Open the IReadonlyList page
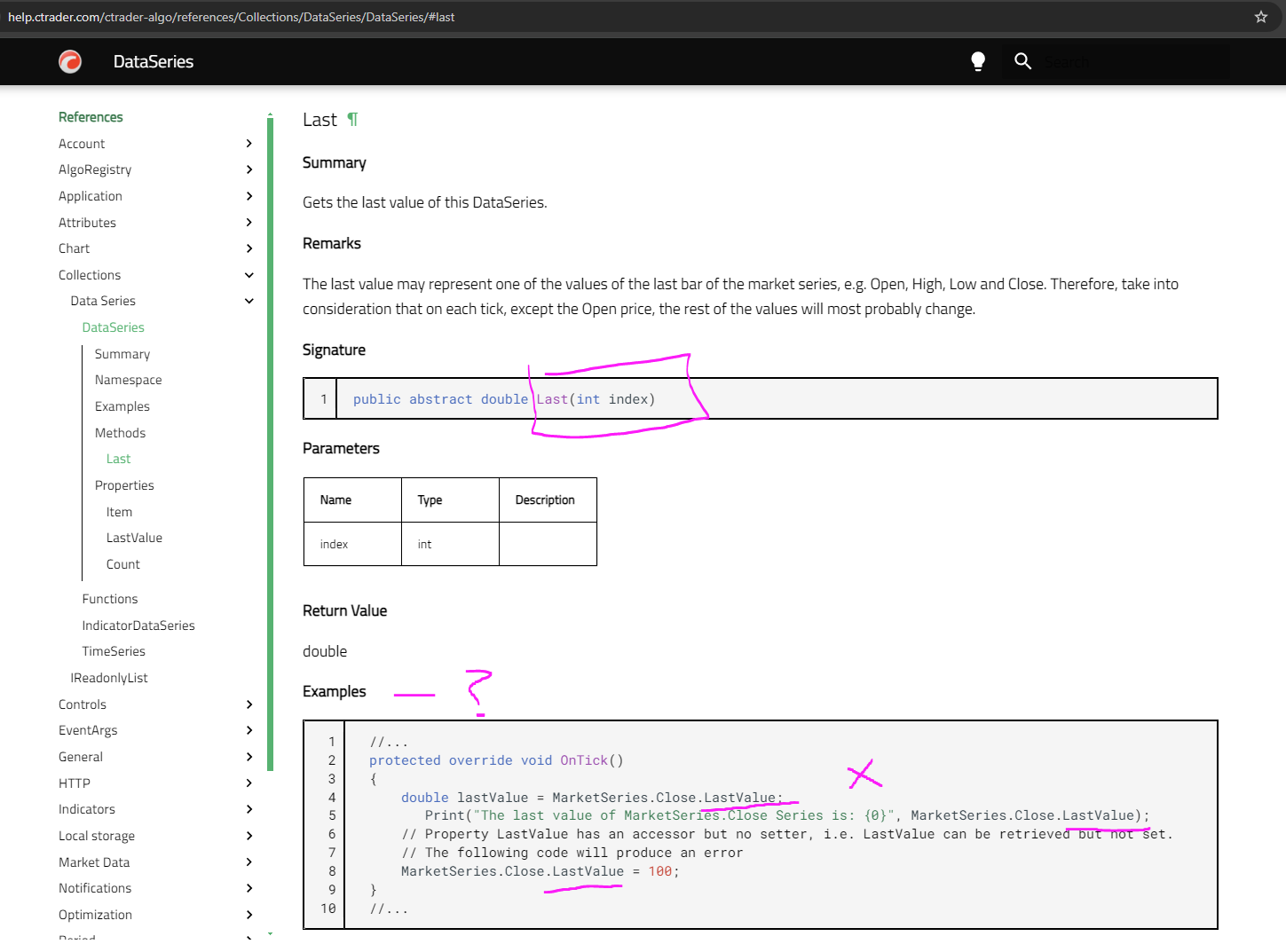Screen dimensions: 1286x952 [109, 678]
